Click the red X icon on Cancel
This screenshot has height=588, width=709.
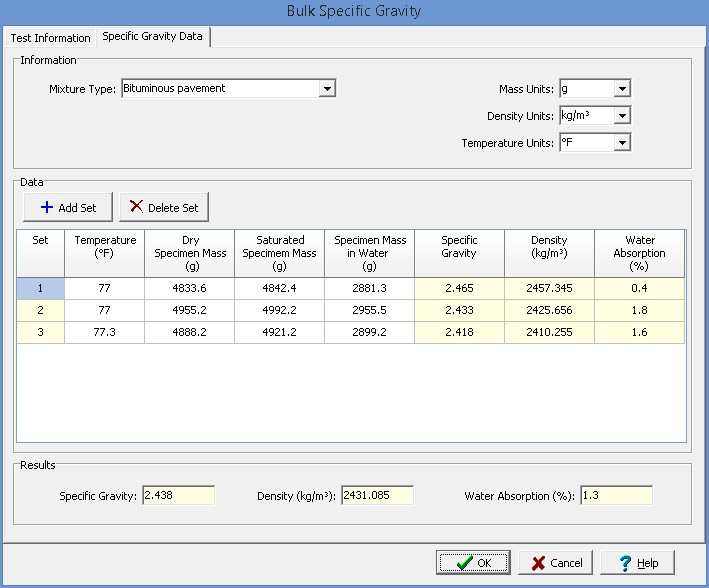(538, 563)
